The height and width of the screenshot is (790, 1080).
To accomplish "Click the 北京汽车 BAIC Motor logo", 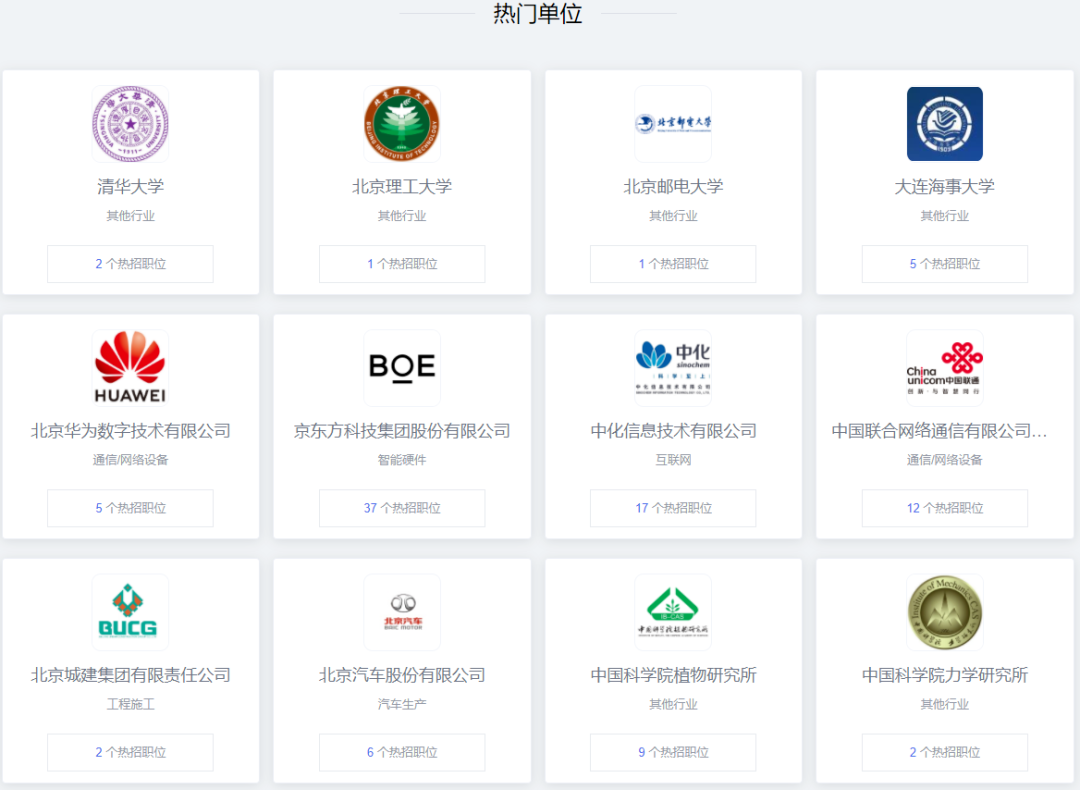I will click(x=401, y=611).
